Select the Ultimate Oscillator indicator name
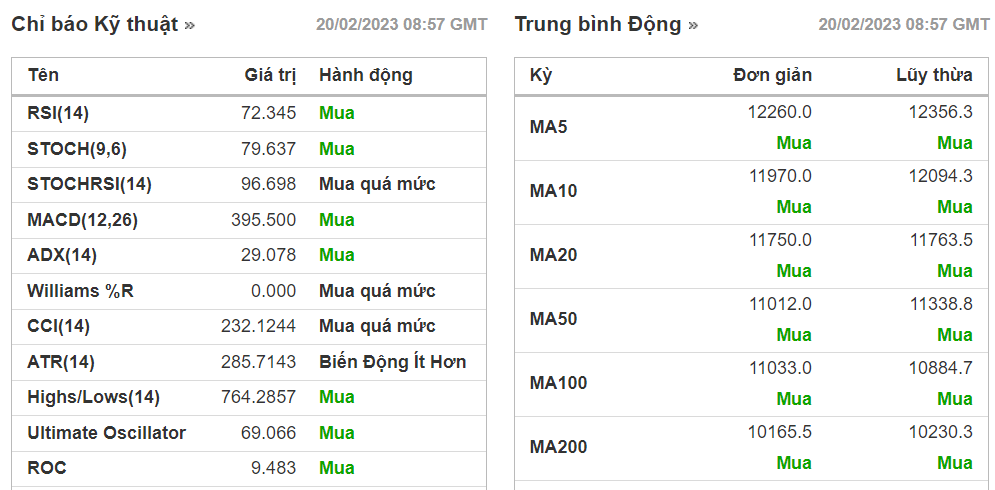Image resolution: width=995 pixels, height=490 pixels. click(107, 433)
